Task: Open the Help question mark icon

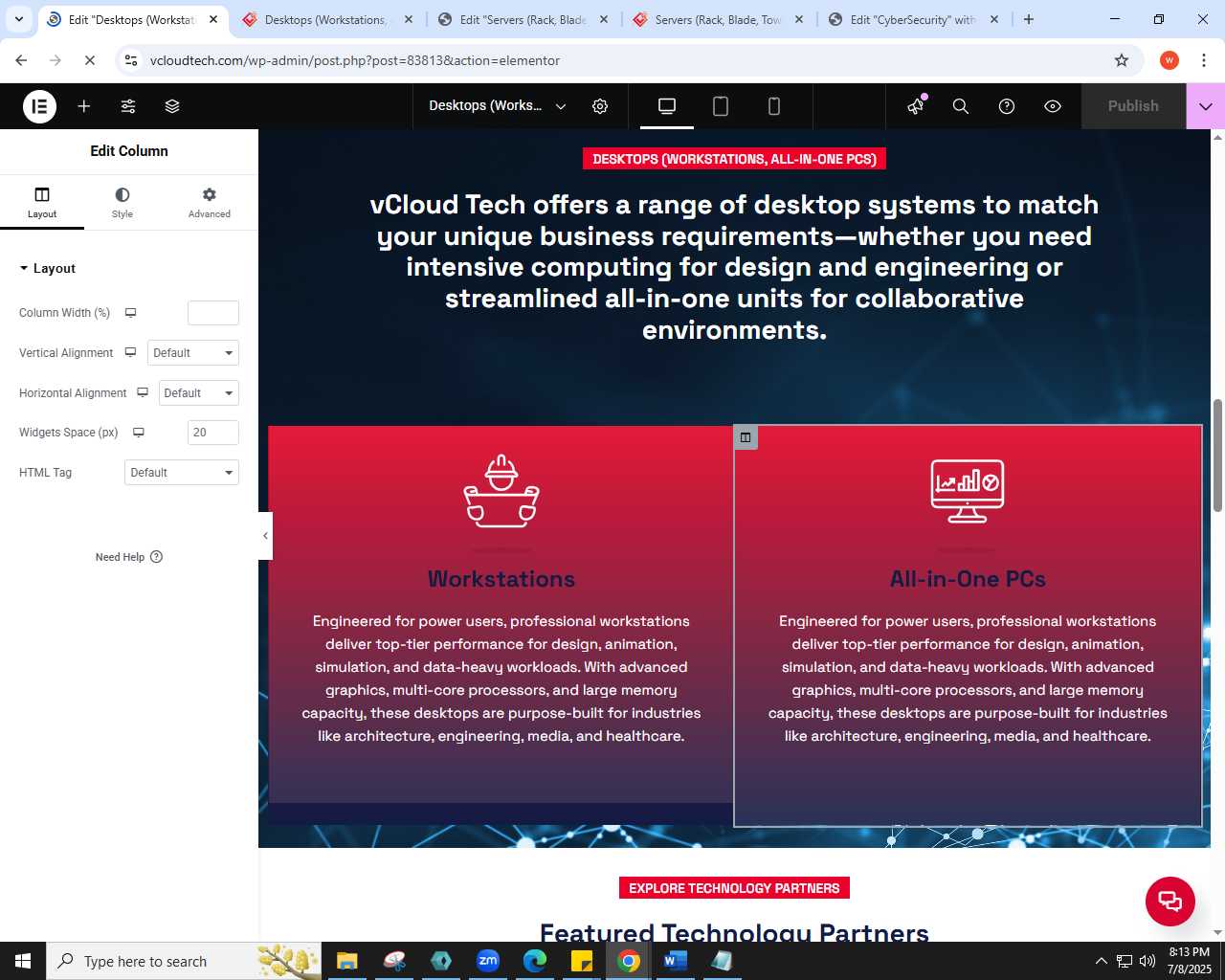Action: 1007,106
